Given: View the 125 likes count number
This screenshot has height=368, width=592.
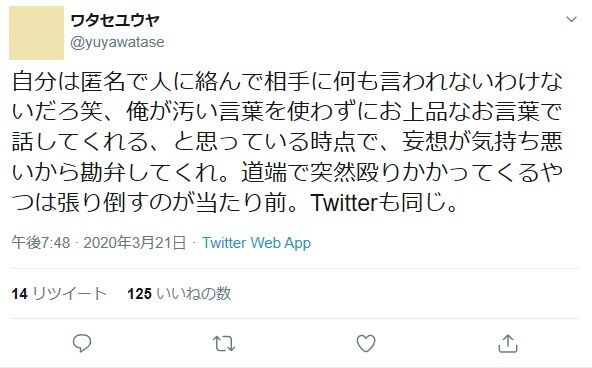Looking at the screenshot, I should click(139, 294).
